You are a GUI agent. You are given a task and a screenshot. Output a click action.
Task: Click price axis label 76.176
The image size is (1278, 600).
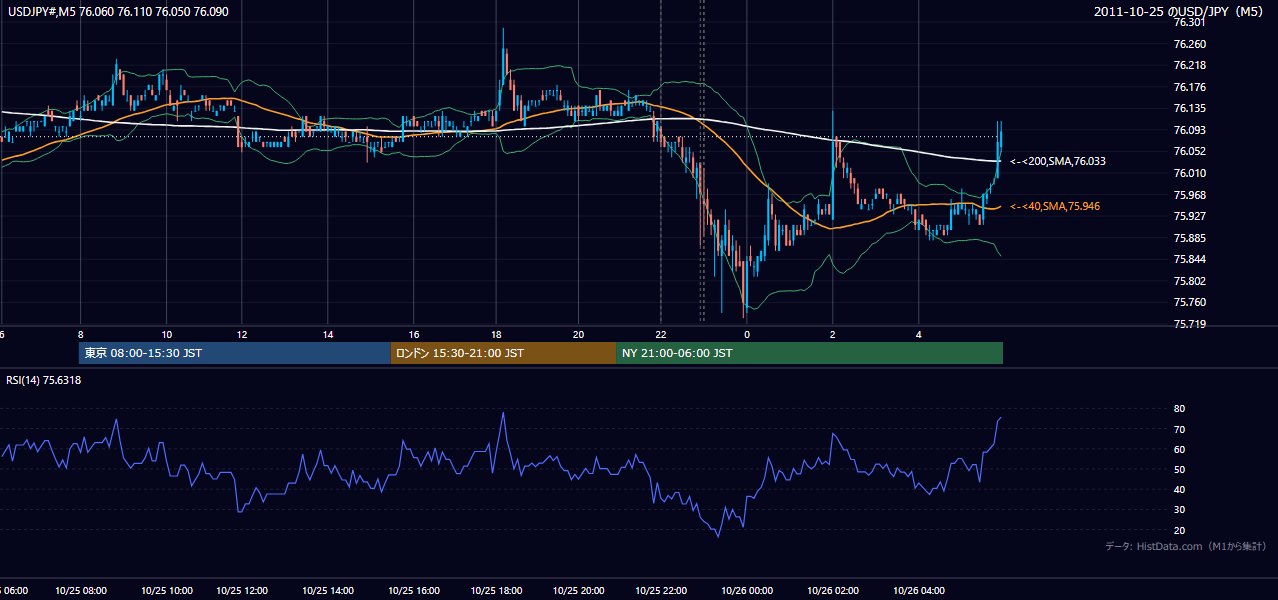[1189, 87]
